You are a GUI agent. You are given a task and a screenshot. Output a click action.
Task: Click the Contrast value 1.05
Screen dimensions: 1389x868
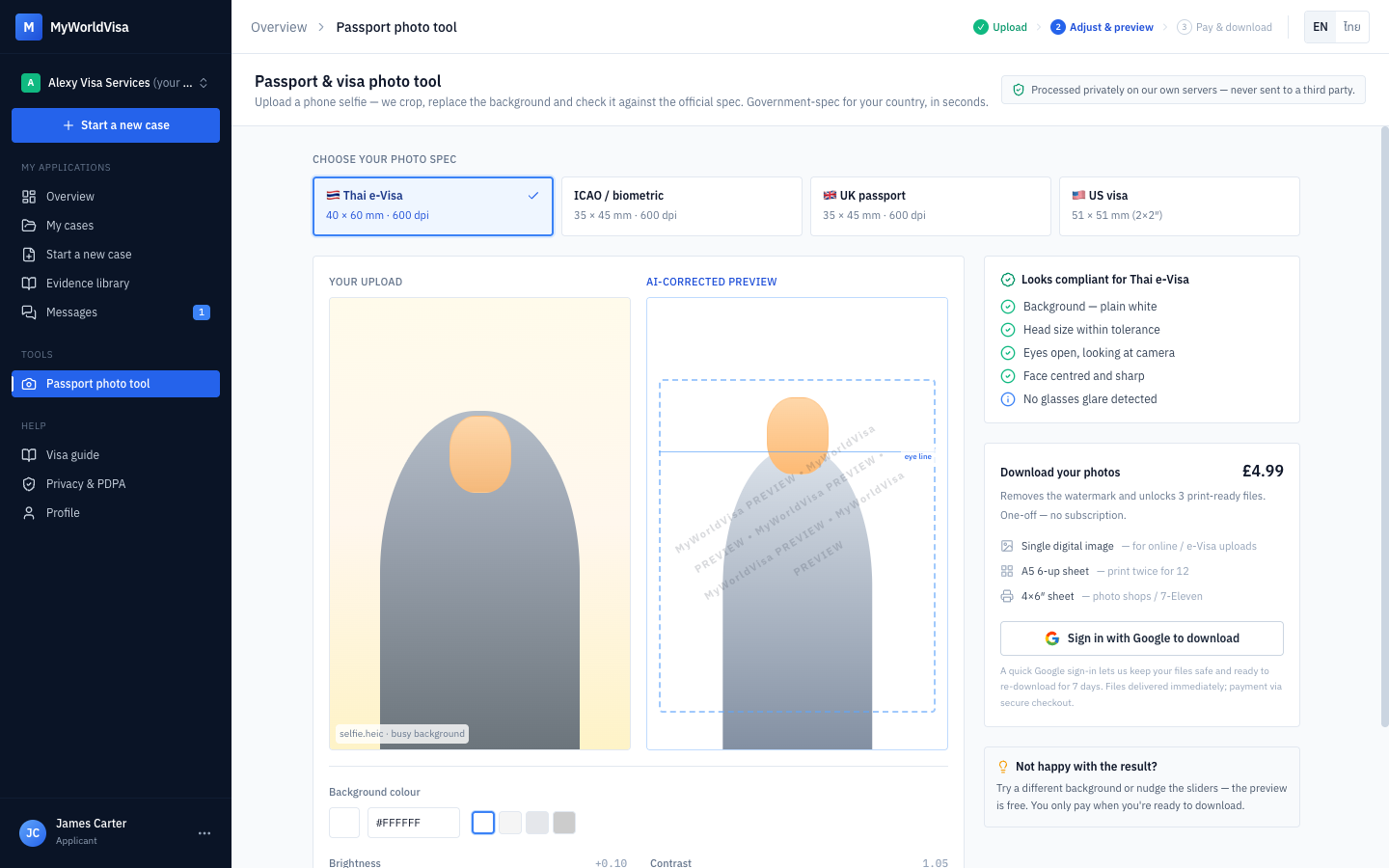(x=935, y=863)
